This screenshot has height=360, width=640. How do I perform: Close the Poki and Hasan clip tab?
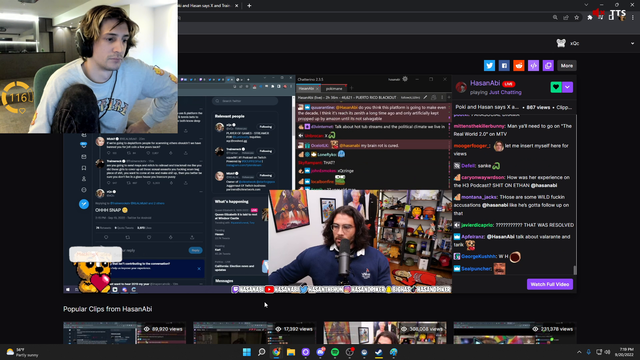tap(236, 6)
